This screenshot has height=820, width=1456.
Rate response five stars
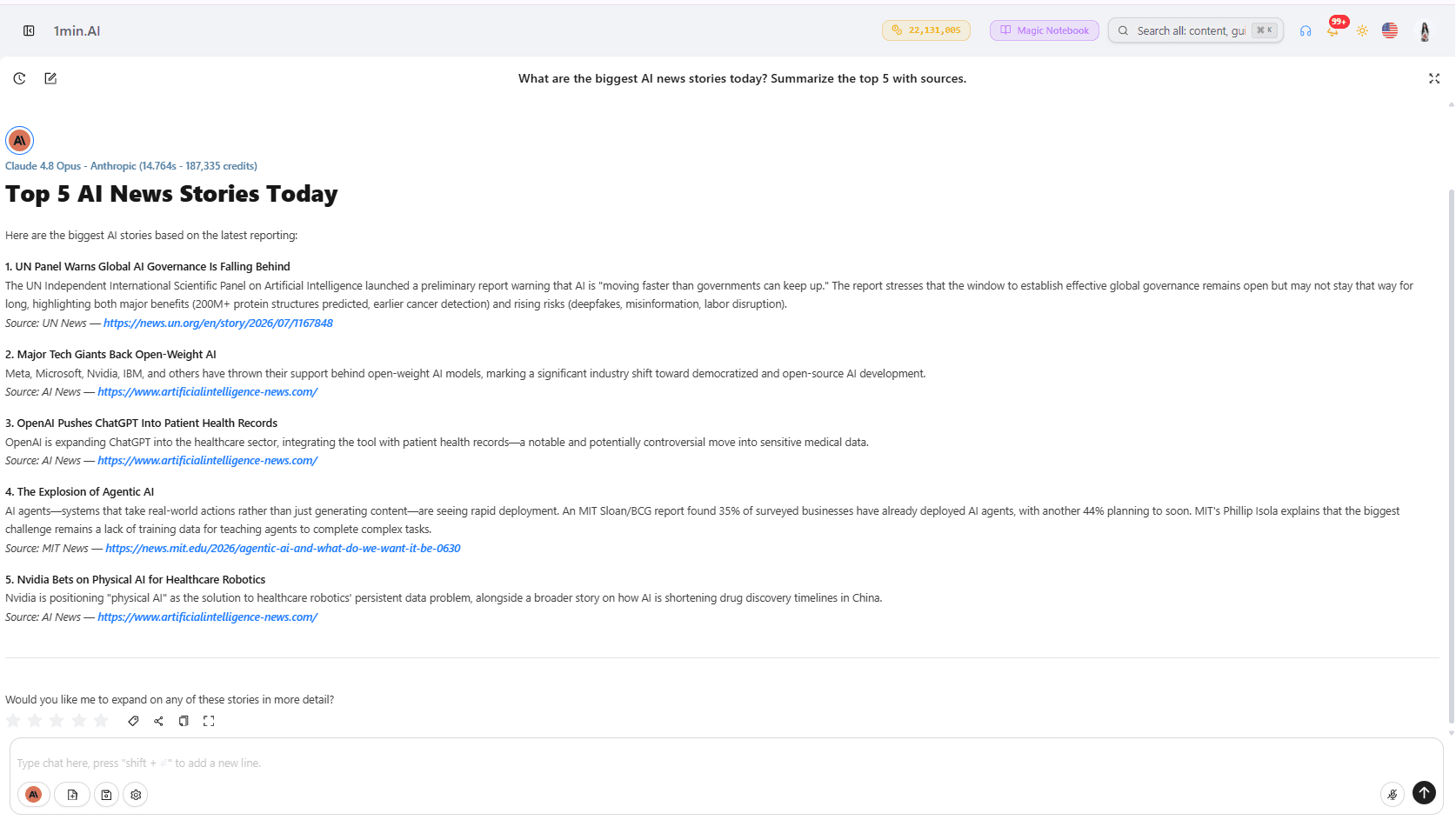101,721
